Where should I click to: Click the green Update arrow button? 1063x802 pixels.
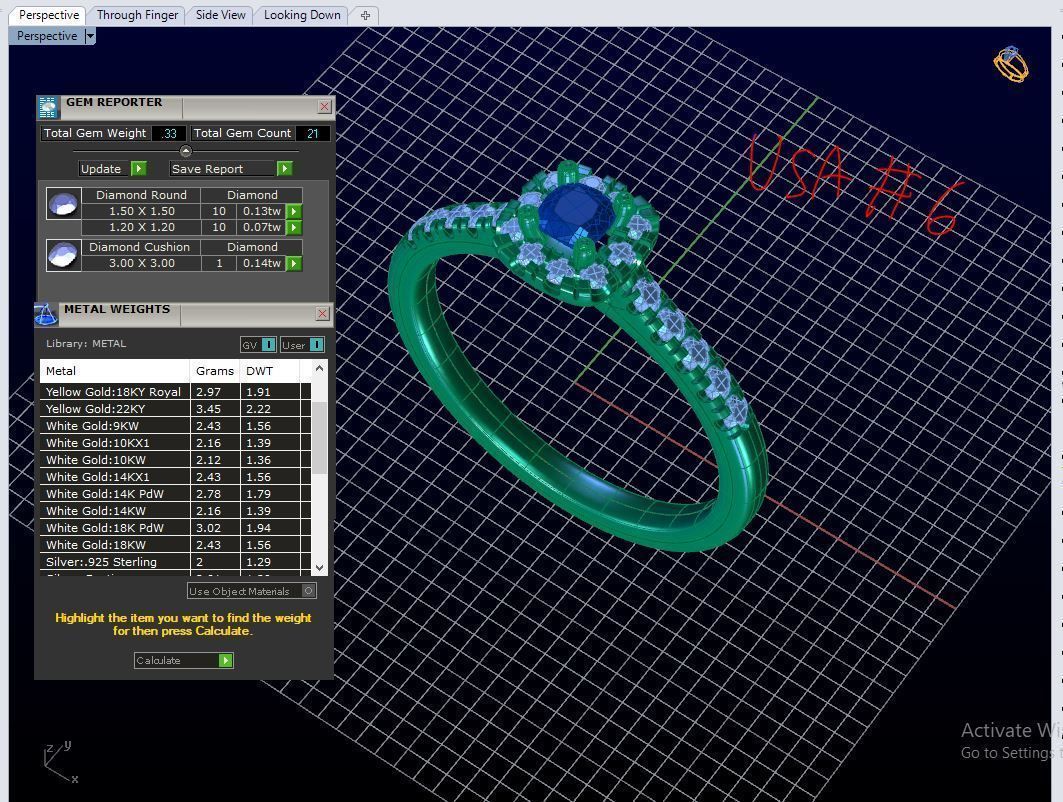tap(138, 168)
